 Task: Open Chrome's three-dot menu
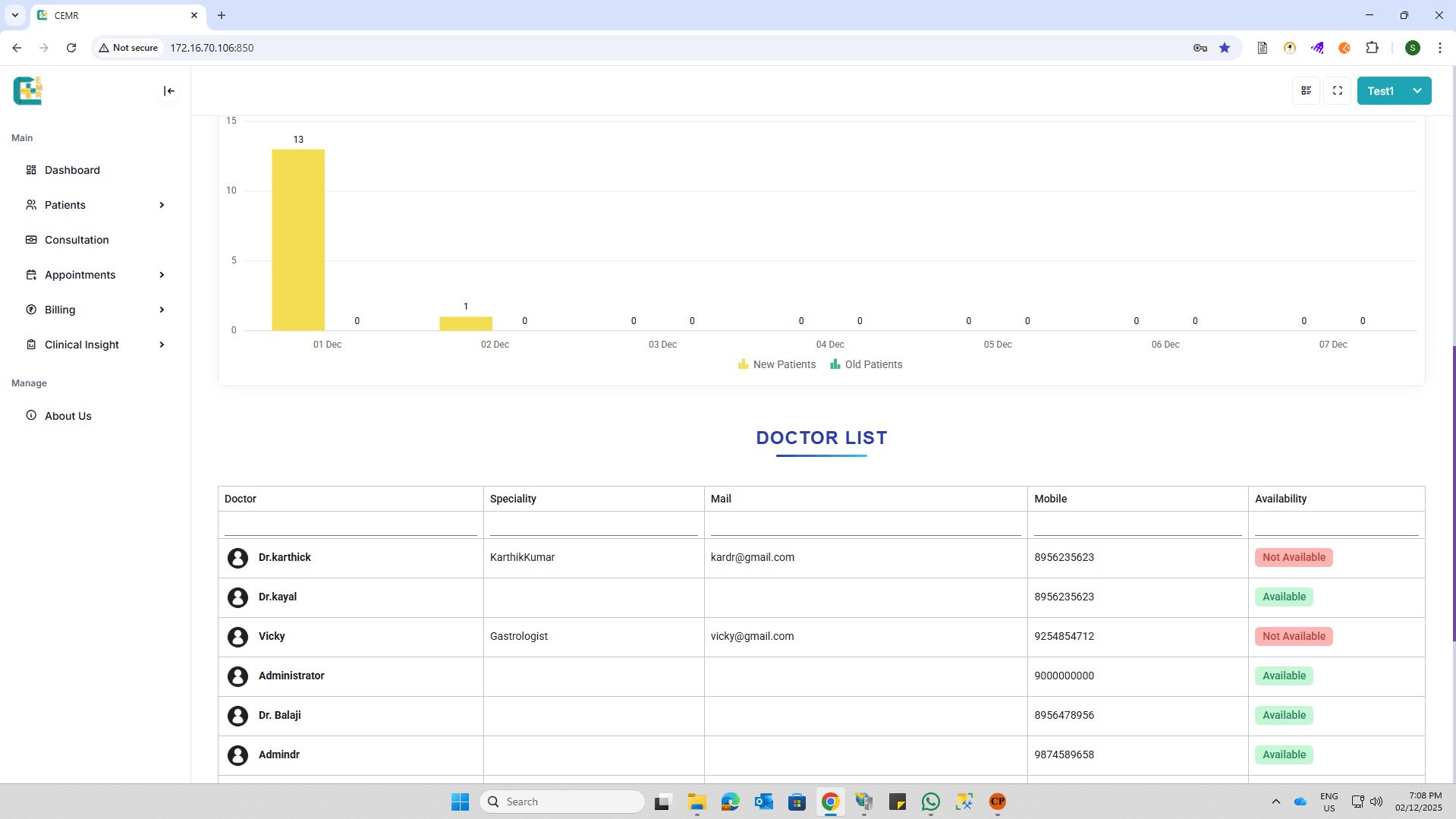tap(1440, 47)
